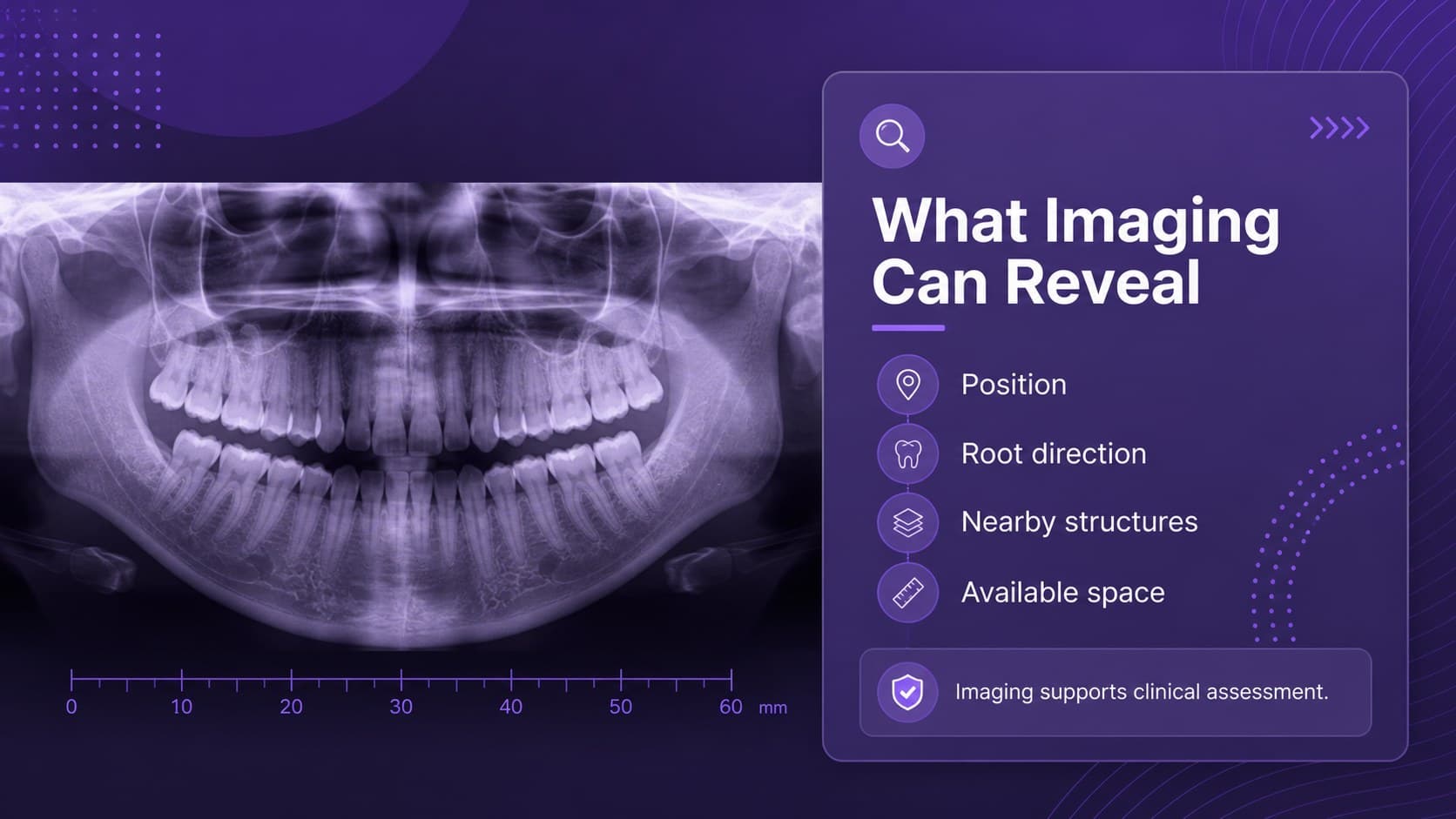Screen dimensions: 1456x819
Task: Click the ruler icon beside Available space
Action: [x=907, y=593]
